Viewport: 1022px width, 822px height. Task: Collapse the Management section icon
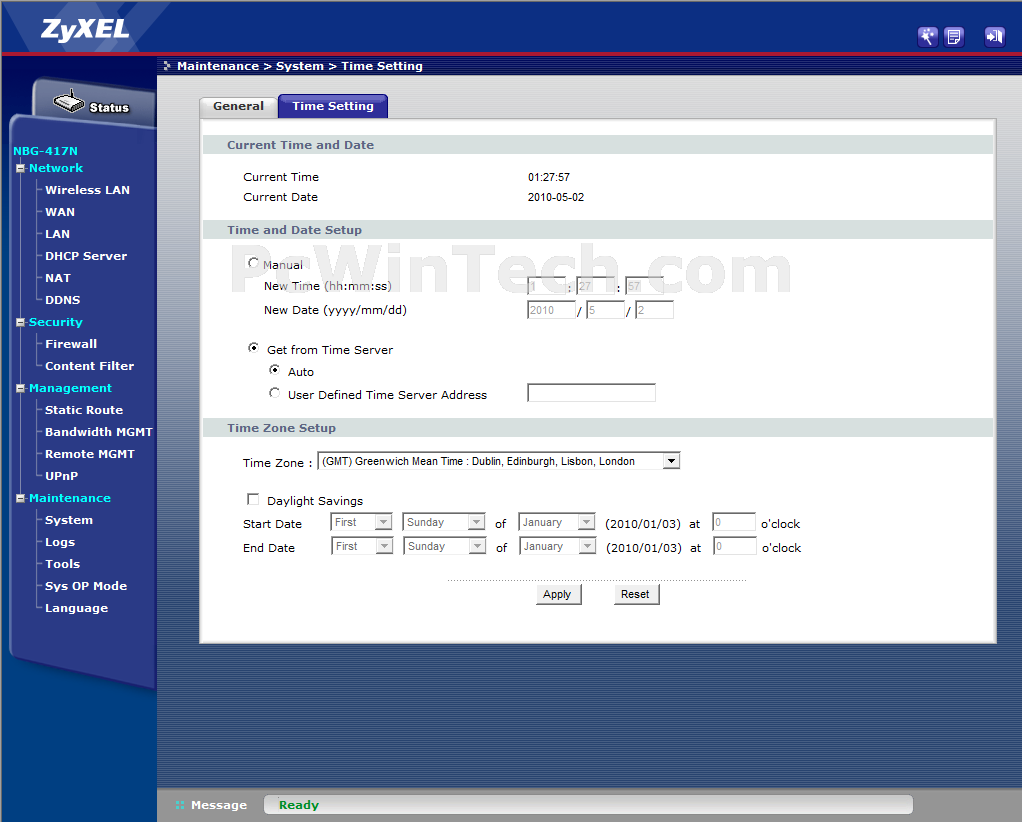coord(20,389)
